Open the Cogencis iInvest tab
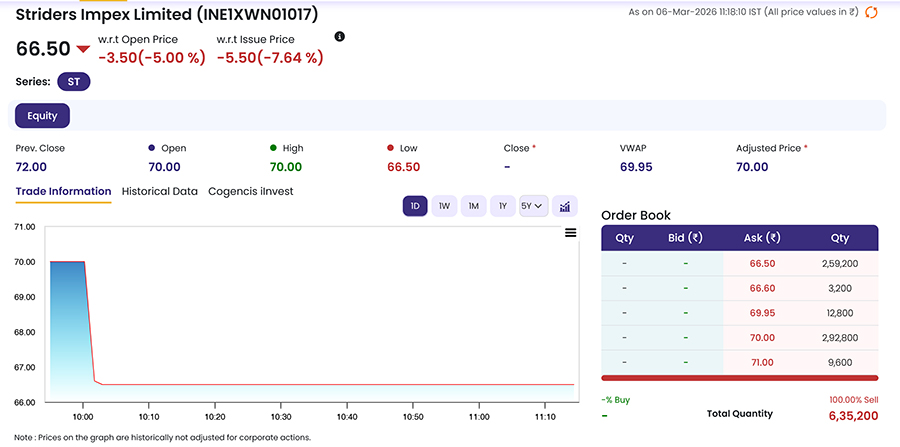Screen dimensions: 900x447 pos(250,191)
